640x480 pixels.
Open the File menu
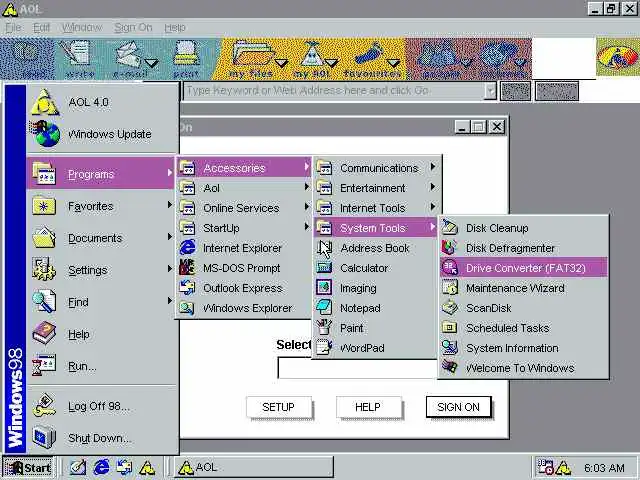click(13, 27)
